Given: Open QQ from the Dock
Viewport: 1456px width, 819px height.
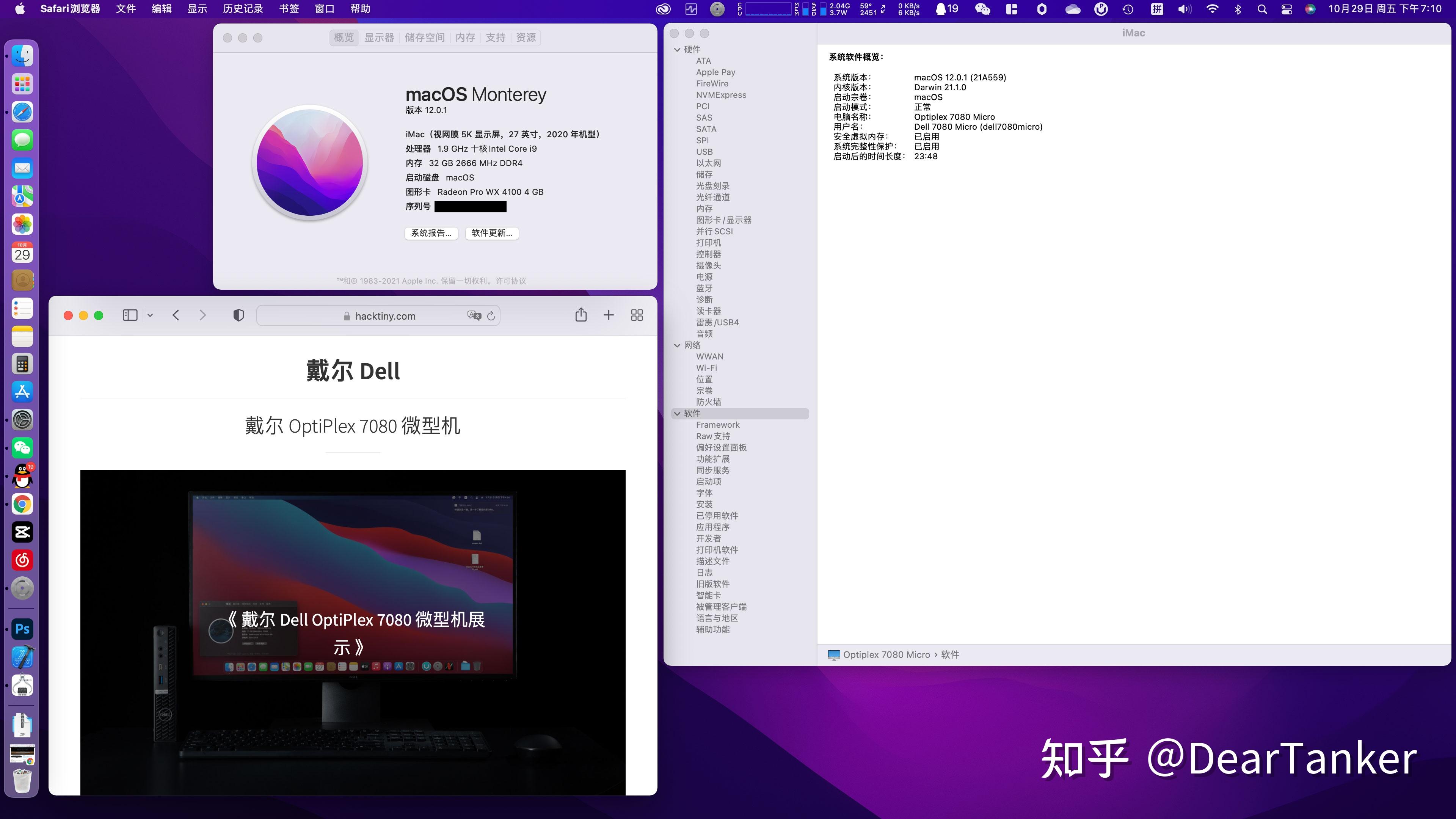Looking at the screenshot, I should 22,476.
